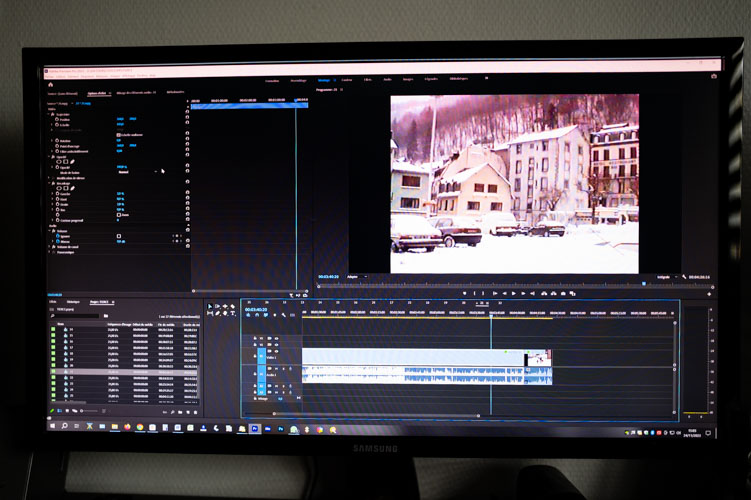Reset the Position parameter
The image size is (751, 500).
tap(187, 117)
